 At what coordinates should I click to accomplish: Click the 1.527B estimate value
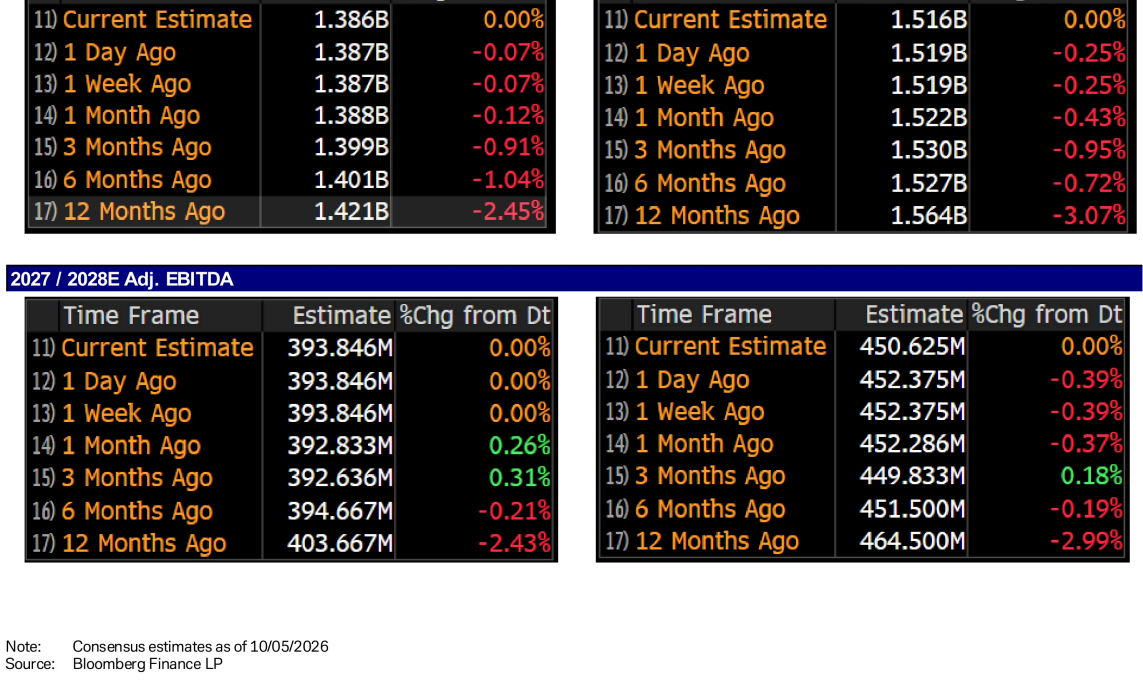tap(929, 183)
